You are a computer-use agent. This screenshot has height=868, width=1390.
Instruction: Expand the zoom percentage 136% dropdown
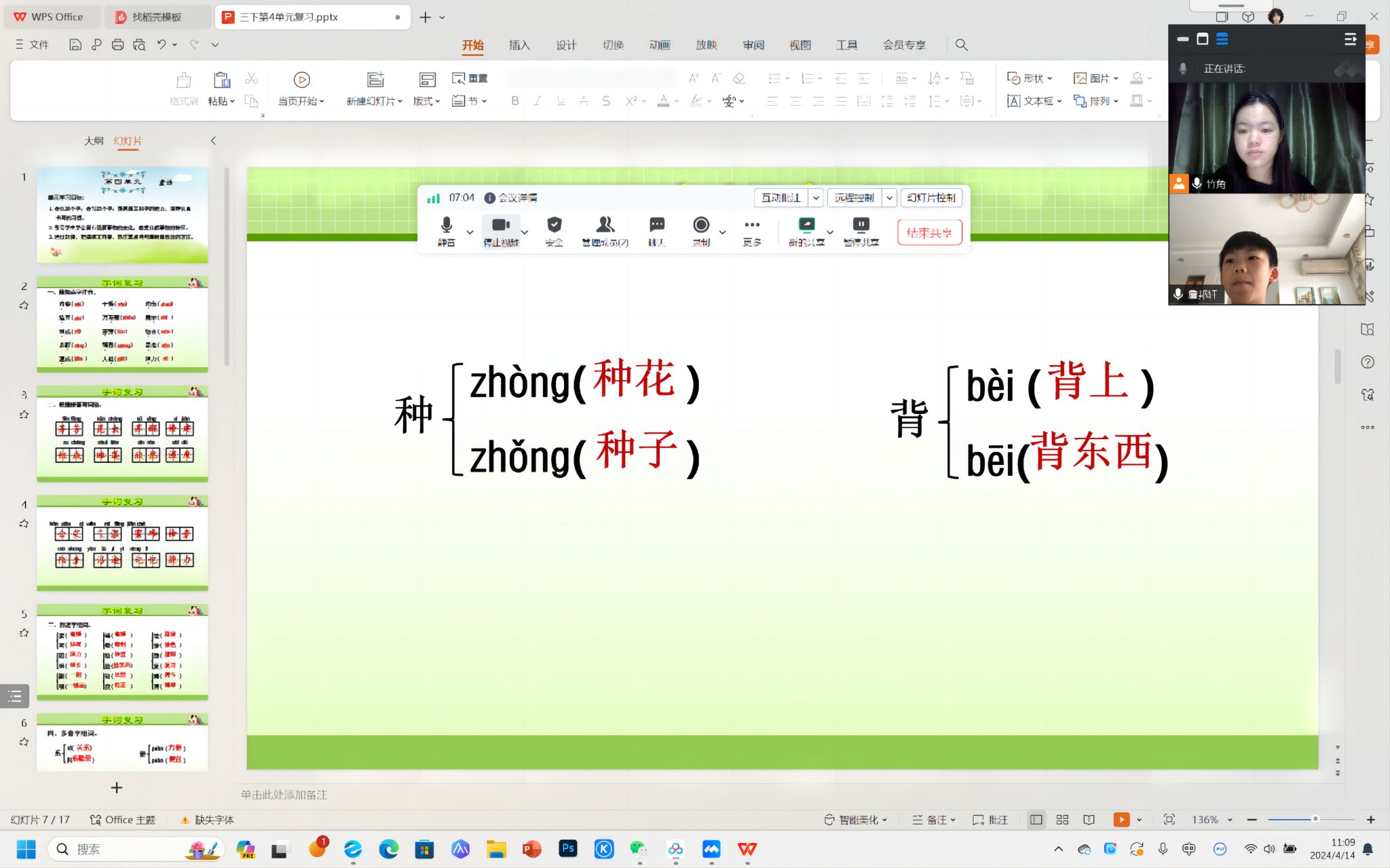point(1230,820)
